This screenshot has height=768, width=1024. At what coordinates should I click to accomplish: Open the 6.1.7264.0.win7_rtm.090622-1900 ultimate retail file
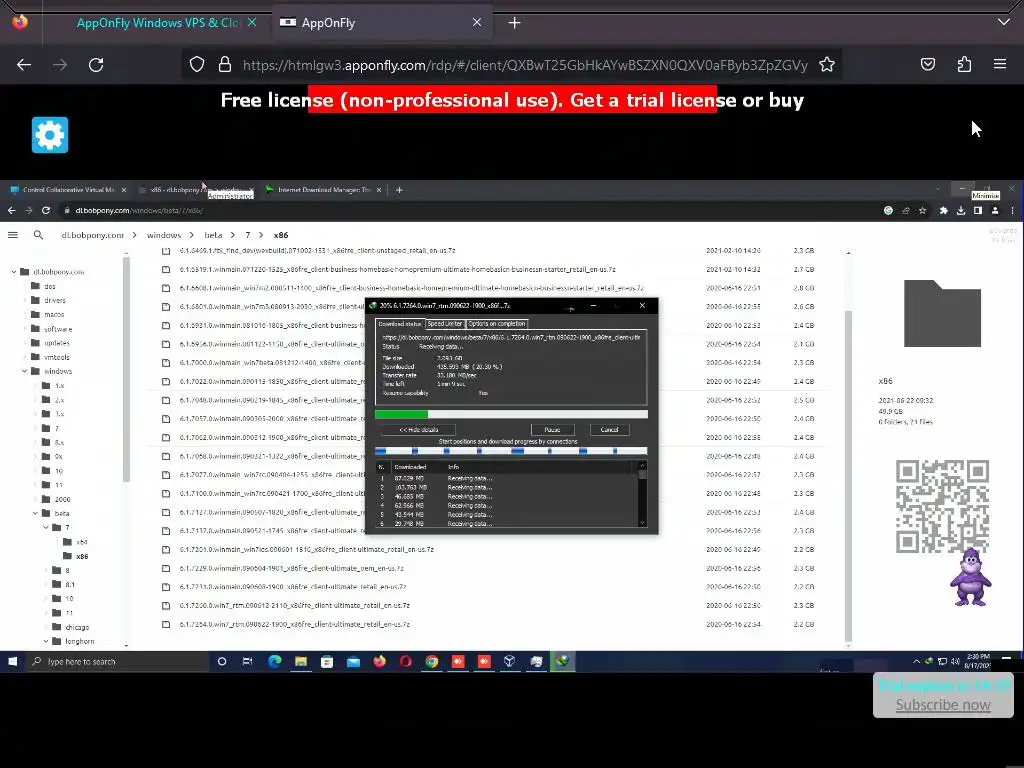295,624
